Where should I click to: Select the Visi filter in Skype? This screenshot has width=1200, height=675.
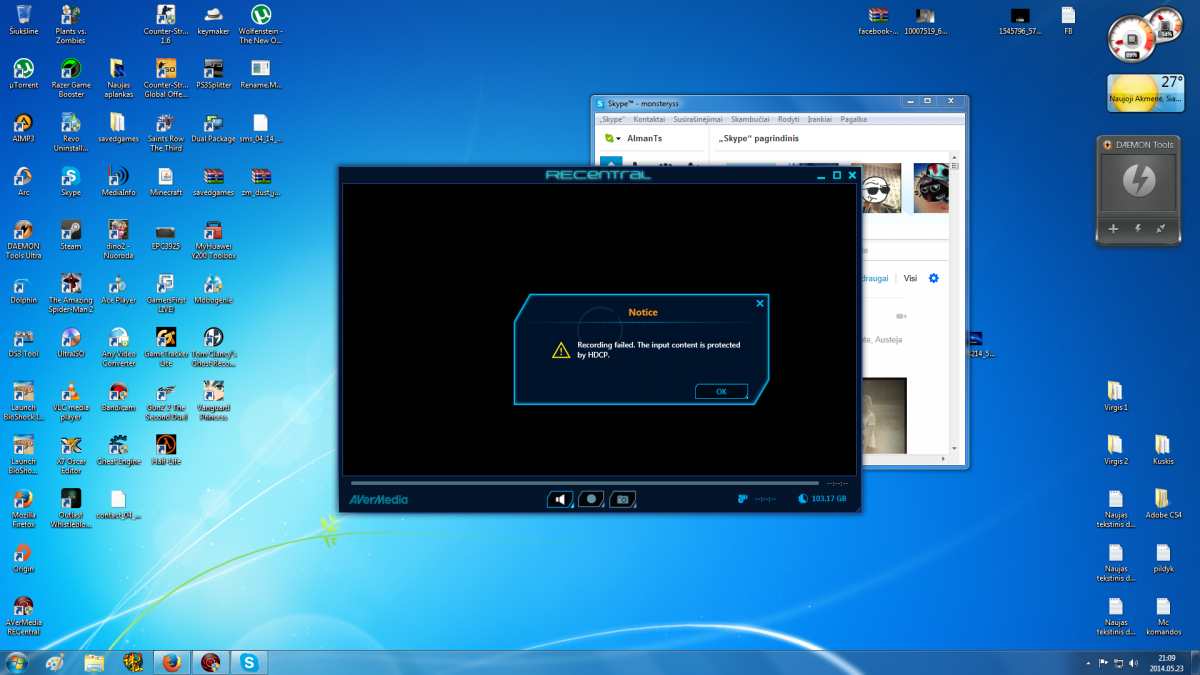910,278
